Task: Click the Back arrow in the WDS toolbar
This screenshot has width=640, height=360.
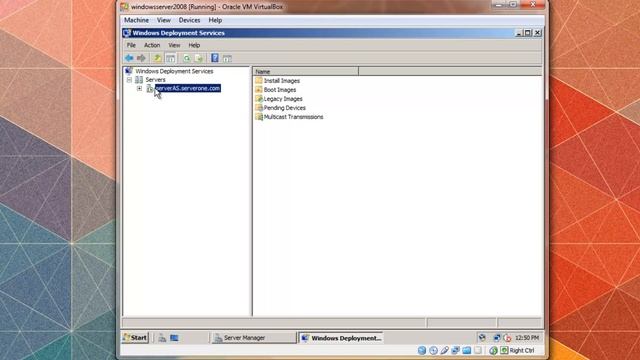Action: 129,58
